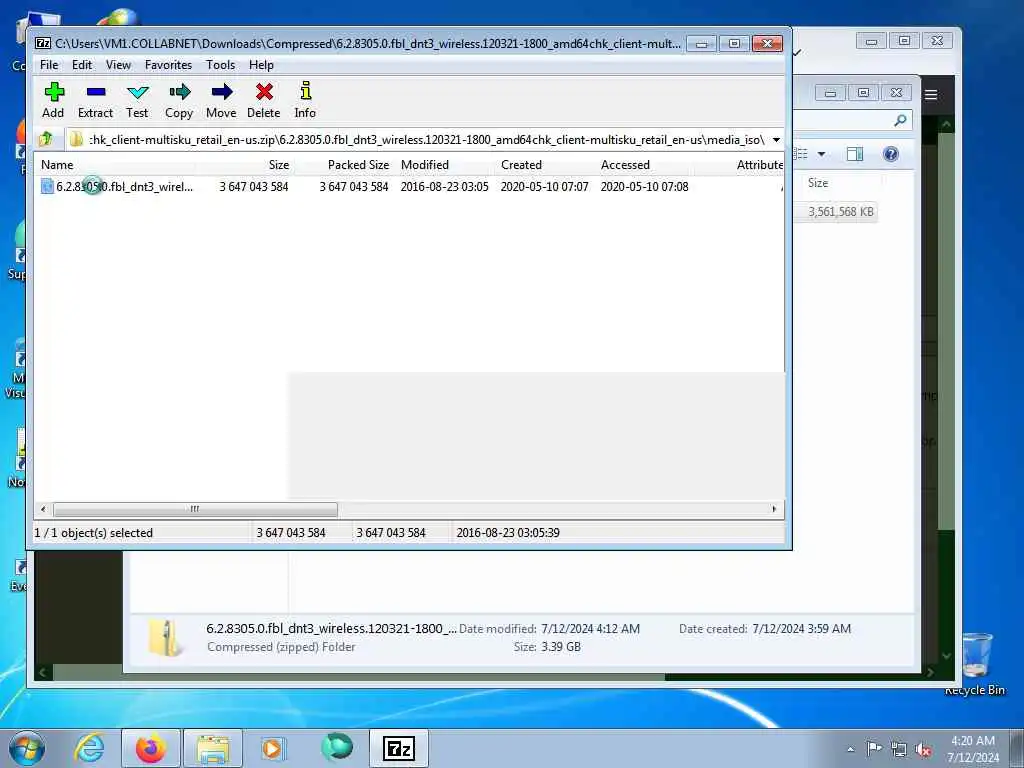Click status bar timestamp 2016-08-23 03:05:39
The image size is (1024, 768).
(507, 533)
